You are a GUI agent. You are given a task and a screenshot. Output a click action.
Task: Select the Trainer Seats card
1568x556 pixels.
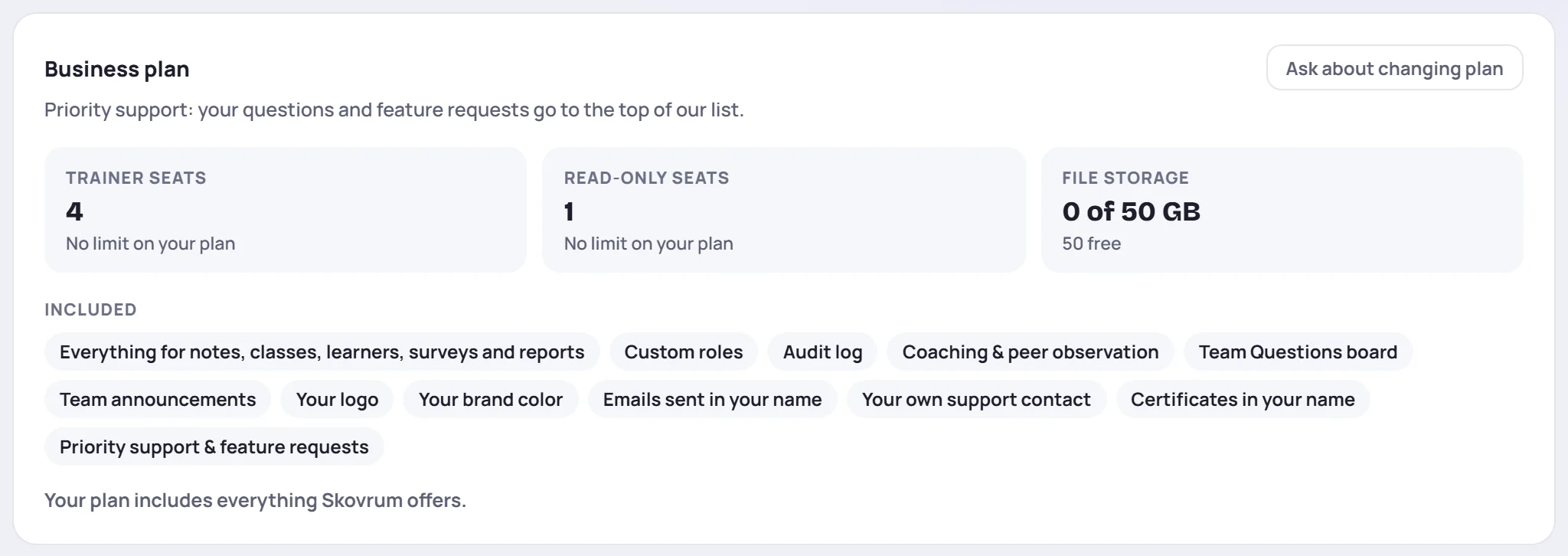click(x=286, y=210)
